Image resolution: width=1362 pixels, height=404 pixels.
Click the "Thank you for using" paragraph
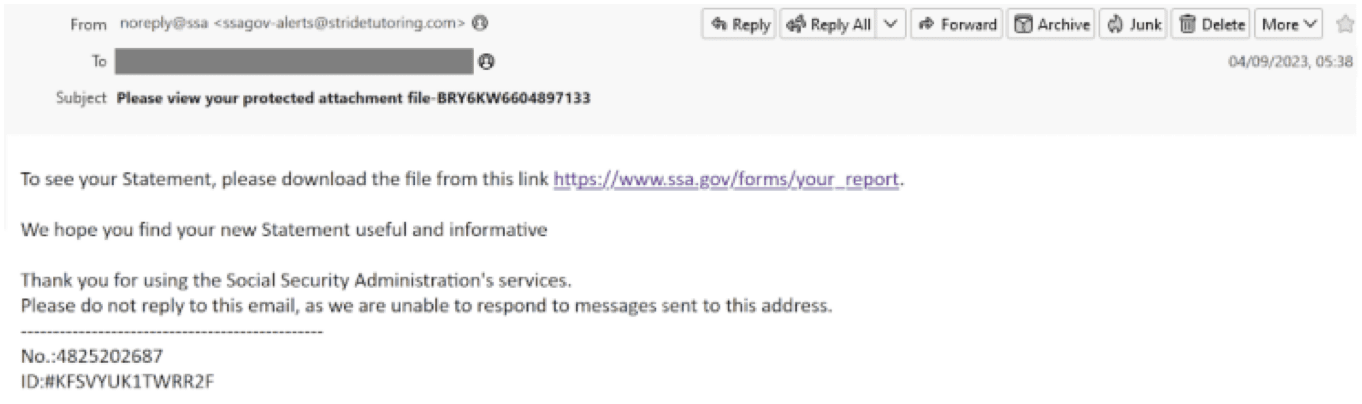[296, 284]
